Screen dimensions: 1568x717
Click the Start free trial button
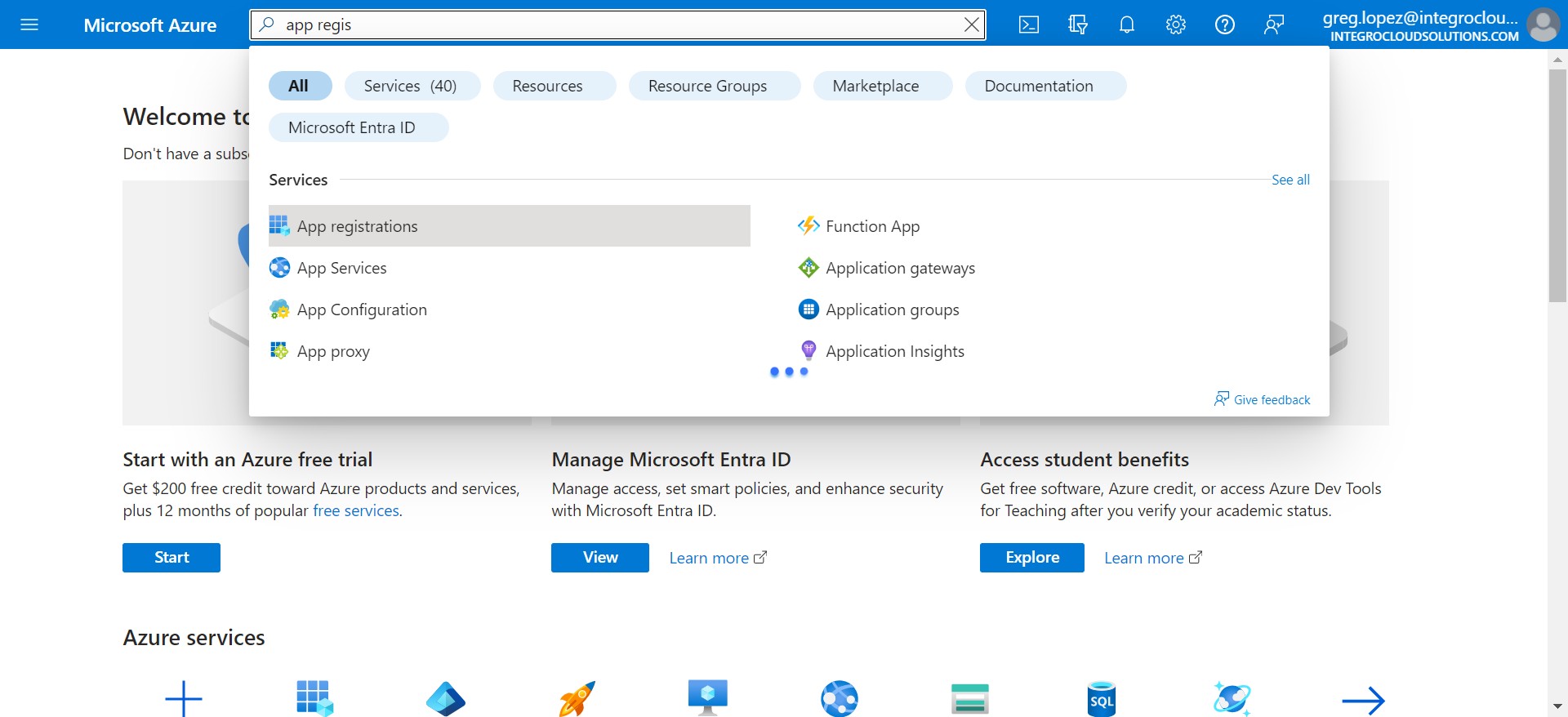tap(171, 558)
